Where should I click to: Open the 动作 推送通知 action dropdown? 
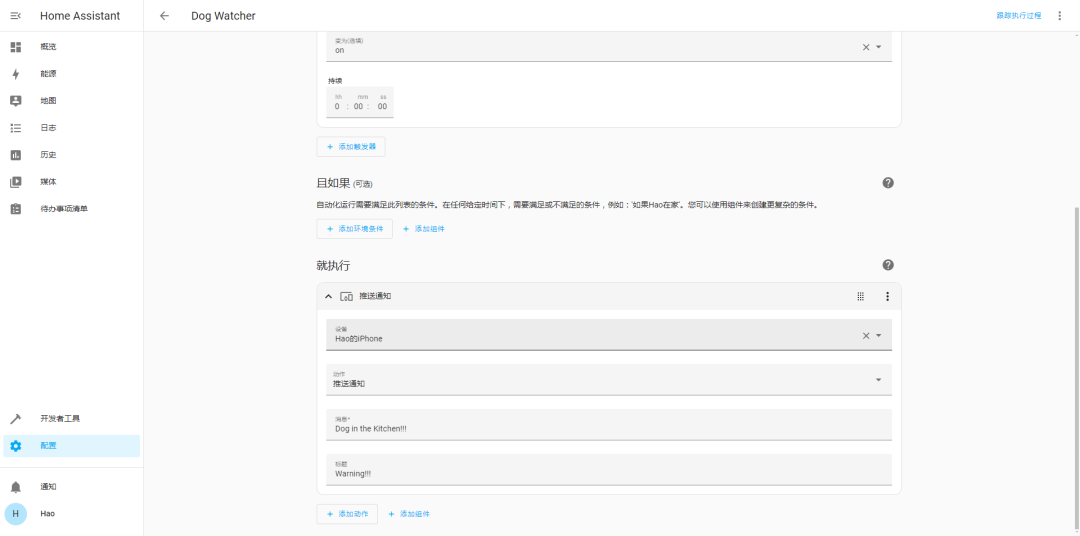609,380
